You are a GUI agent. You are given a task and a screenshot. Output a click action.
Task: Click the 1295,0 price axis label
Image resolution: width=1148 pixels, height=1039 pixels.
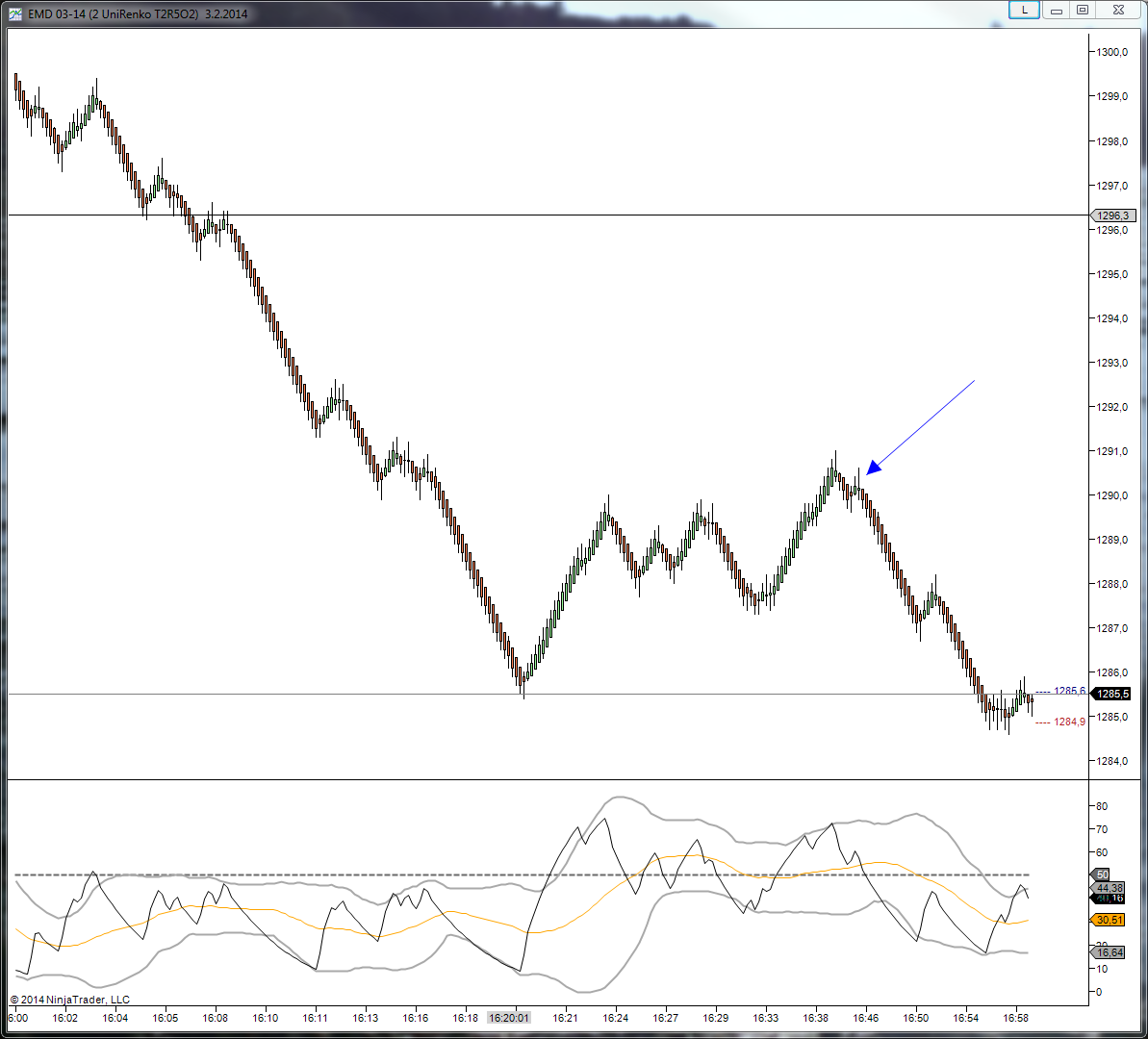(x=1112, y=274)
